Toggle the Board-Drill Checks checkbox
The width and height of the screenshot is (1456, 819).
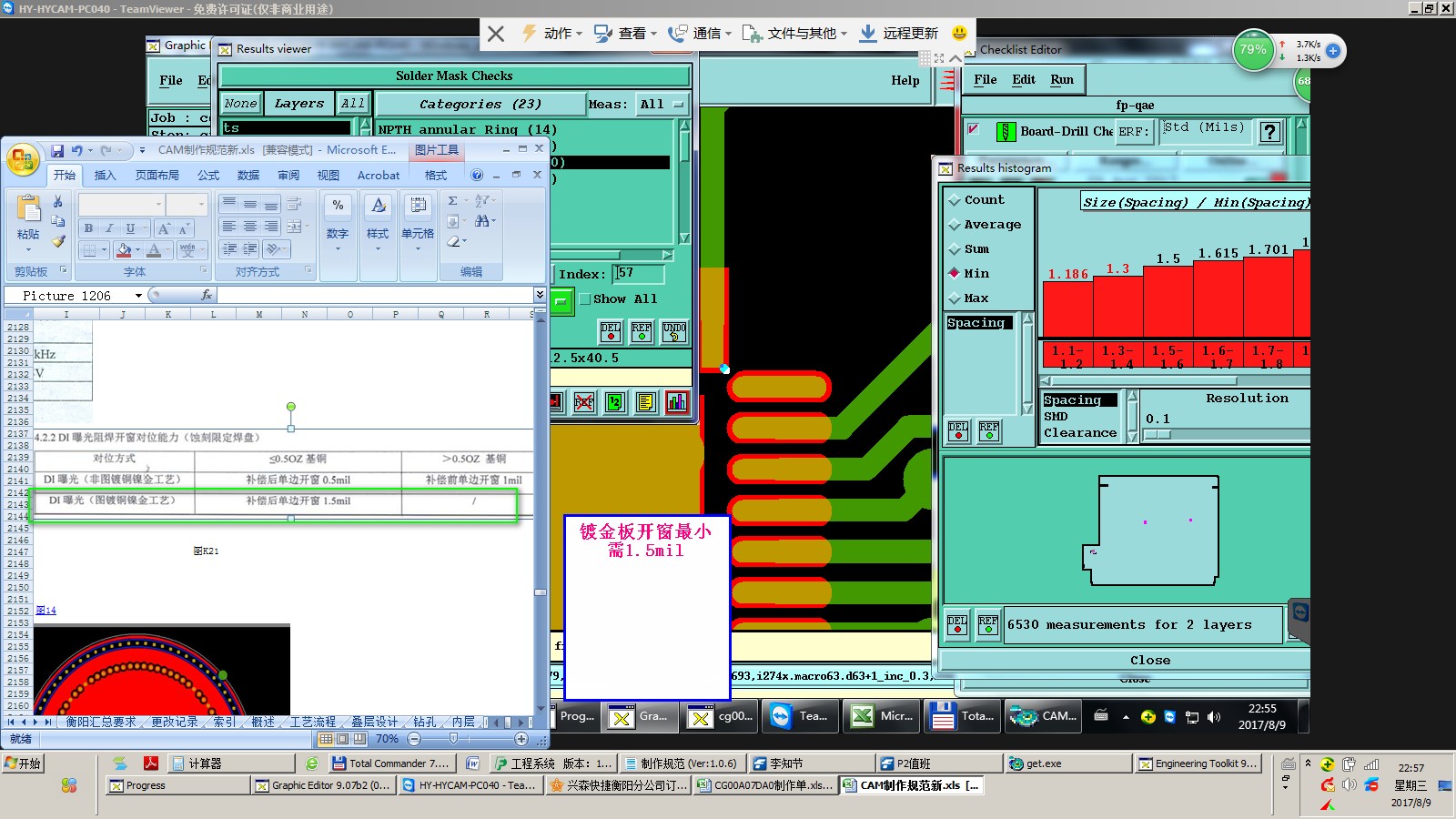[974, 129]
